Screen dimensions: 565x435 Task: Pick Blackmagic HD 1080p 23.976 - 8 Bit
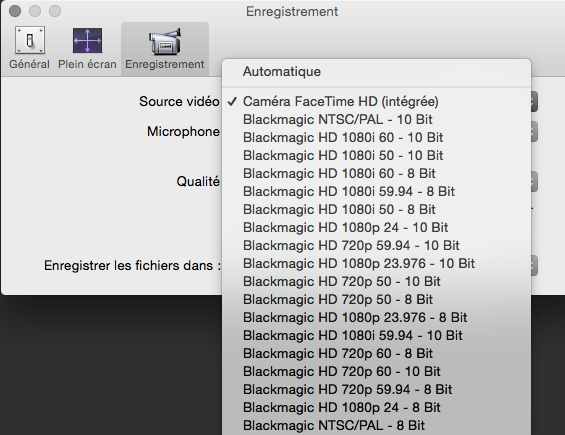click(377, 318)
